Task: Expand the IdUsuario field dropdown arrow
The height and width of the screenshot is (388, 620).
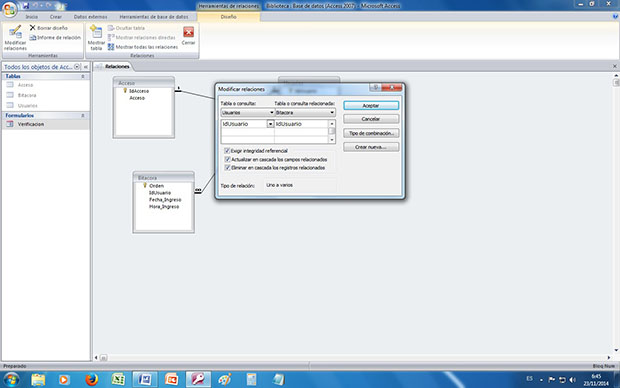Action: click(270, 124)
